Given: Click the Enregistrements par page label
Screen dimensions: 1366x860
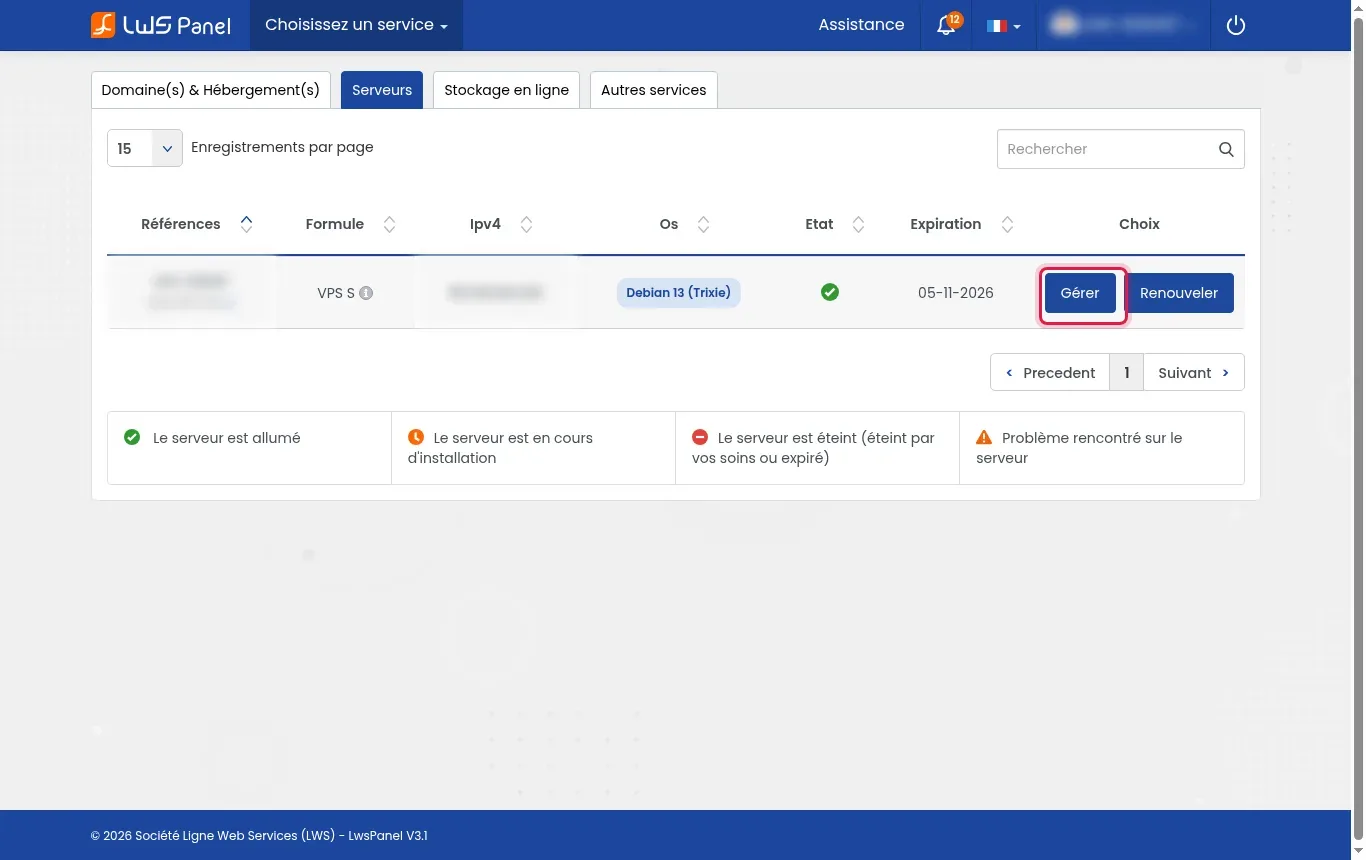Looking at the screenshot, I should coord(282,147).
